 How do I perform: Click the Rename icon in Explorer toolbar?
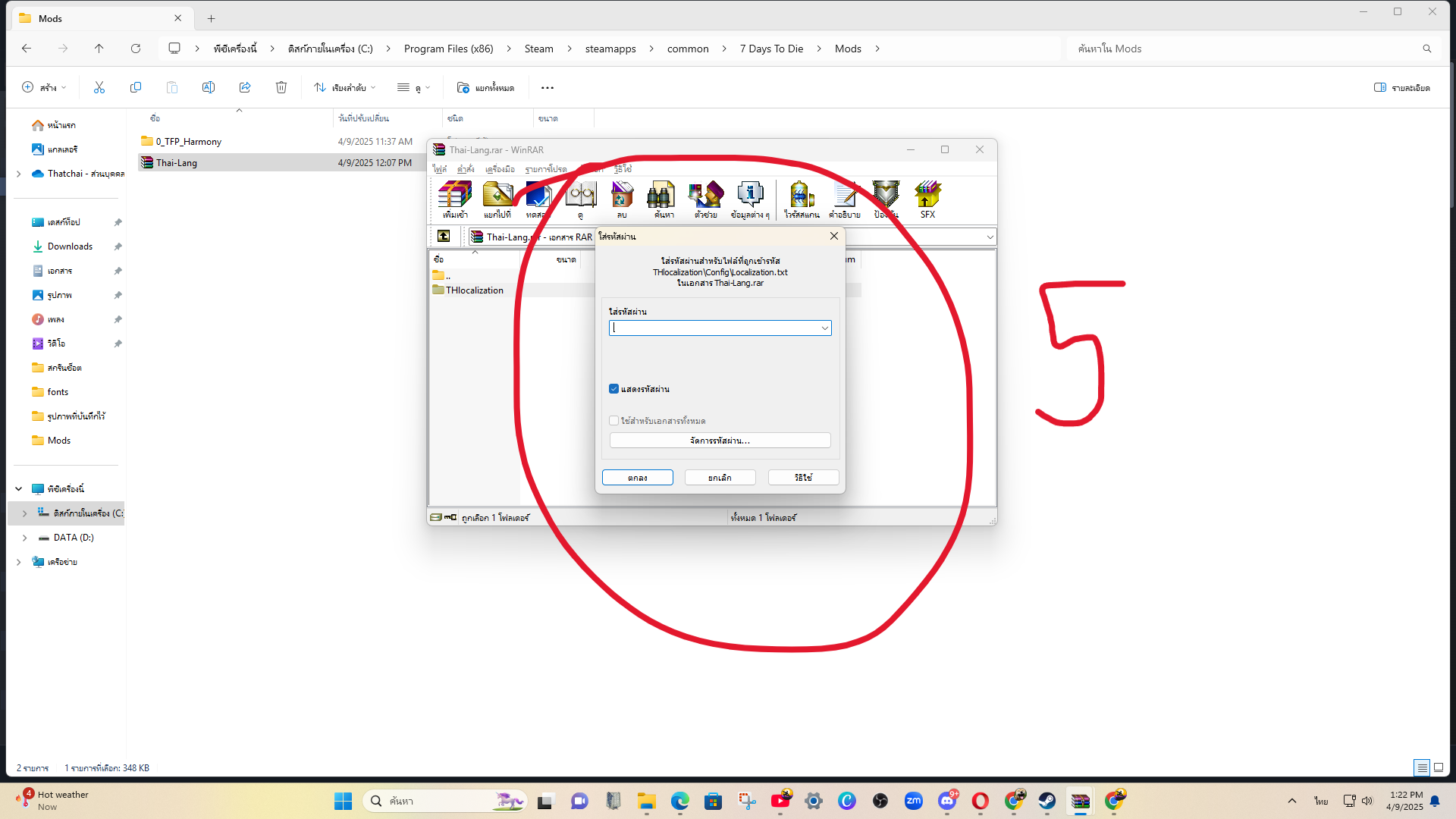coord(209,88)
